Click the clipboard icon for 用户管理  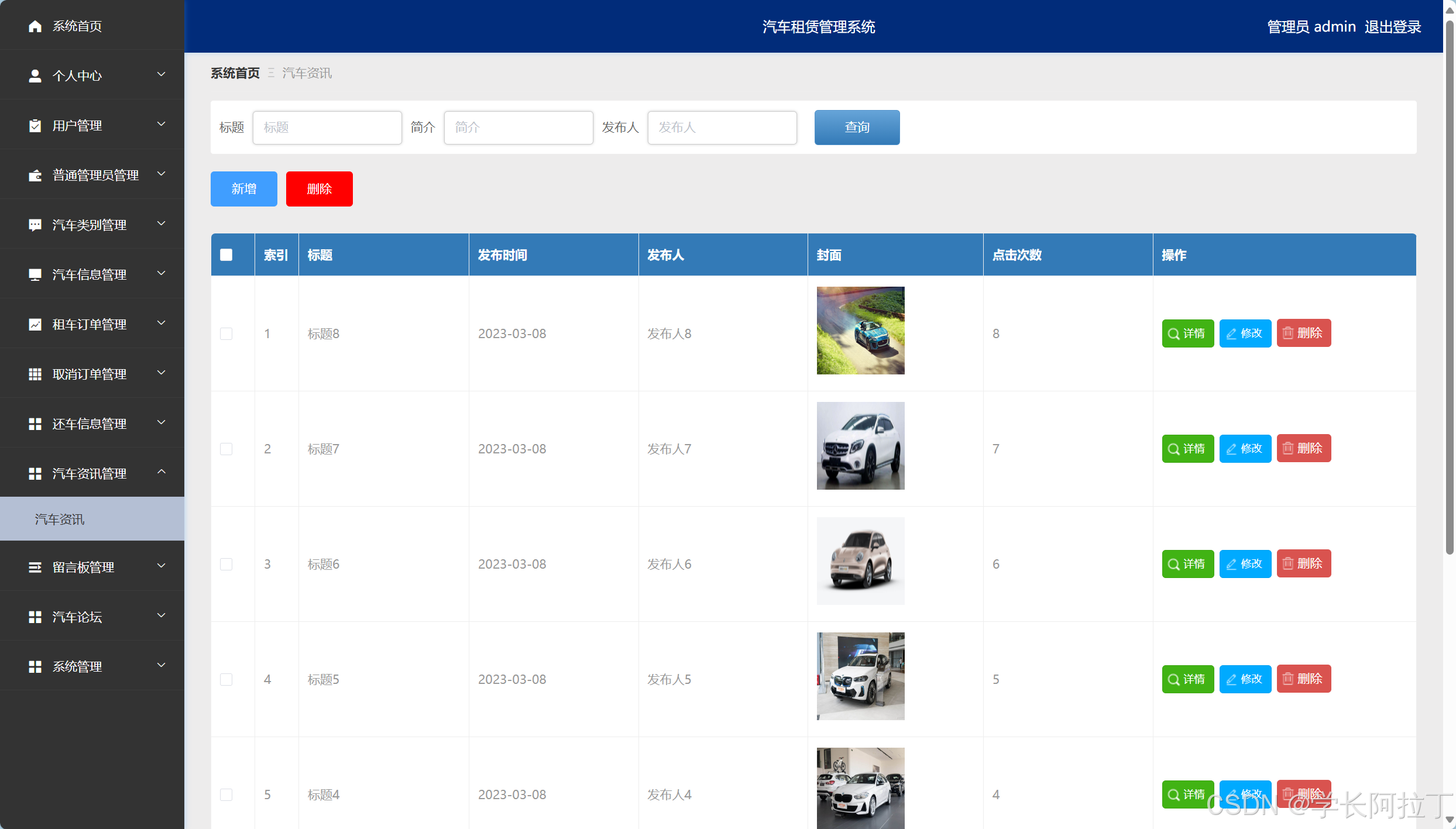[x=35, y=126]
